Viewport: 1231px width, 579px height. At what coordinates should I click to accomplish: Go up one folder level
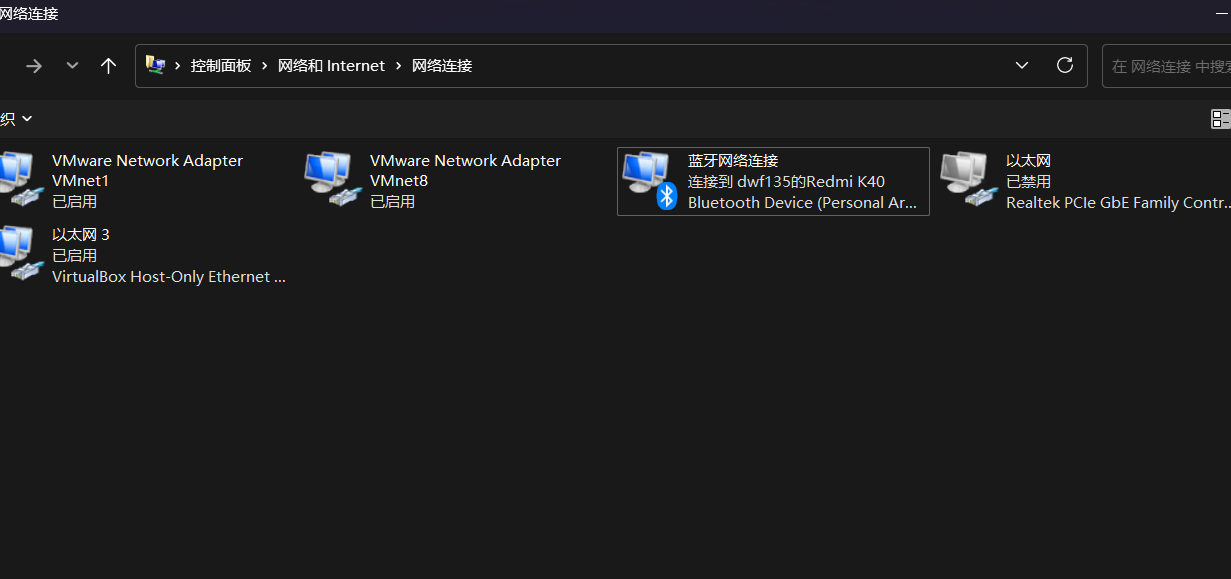point(109,65)
